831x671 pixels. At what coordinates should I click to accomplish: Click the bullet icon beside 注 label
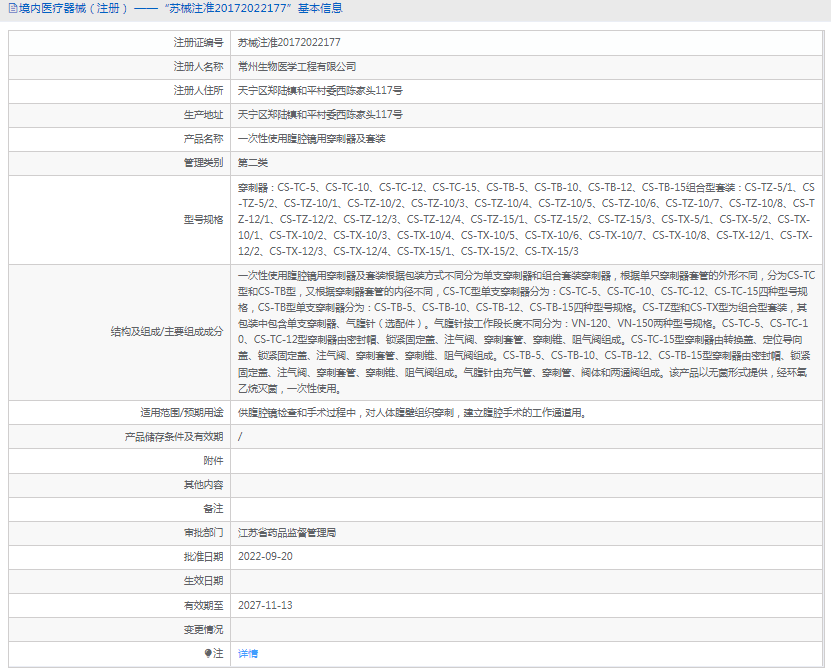208,654
